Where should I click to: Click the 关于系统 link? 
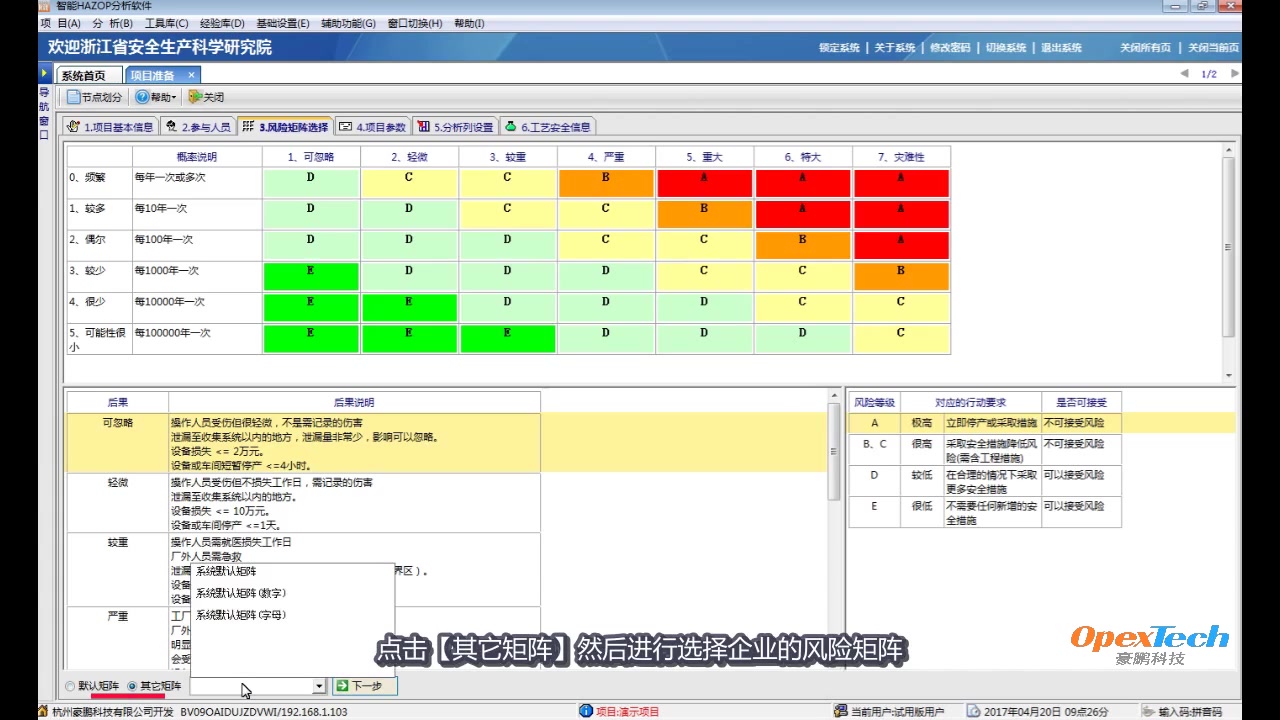[x=895, y=48]
